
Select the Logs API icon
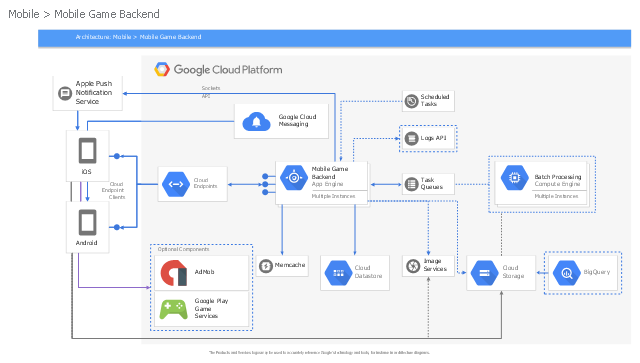coord(411,138)
